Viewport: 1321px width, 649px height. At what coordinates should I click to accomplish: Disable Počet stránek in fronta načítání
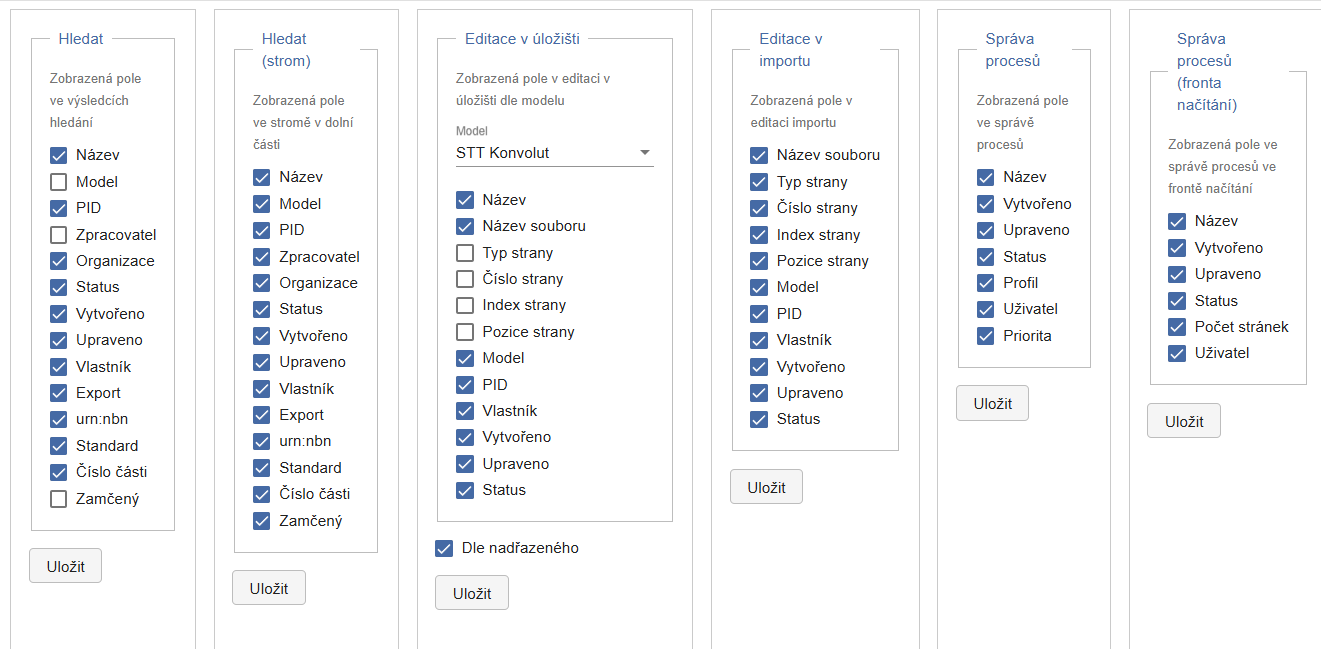pyautogui.click(x=1177, y=327)
